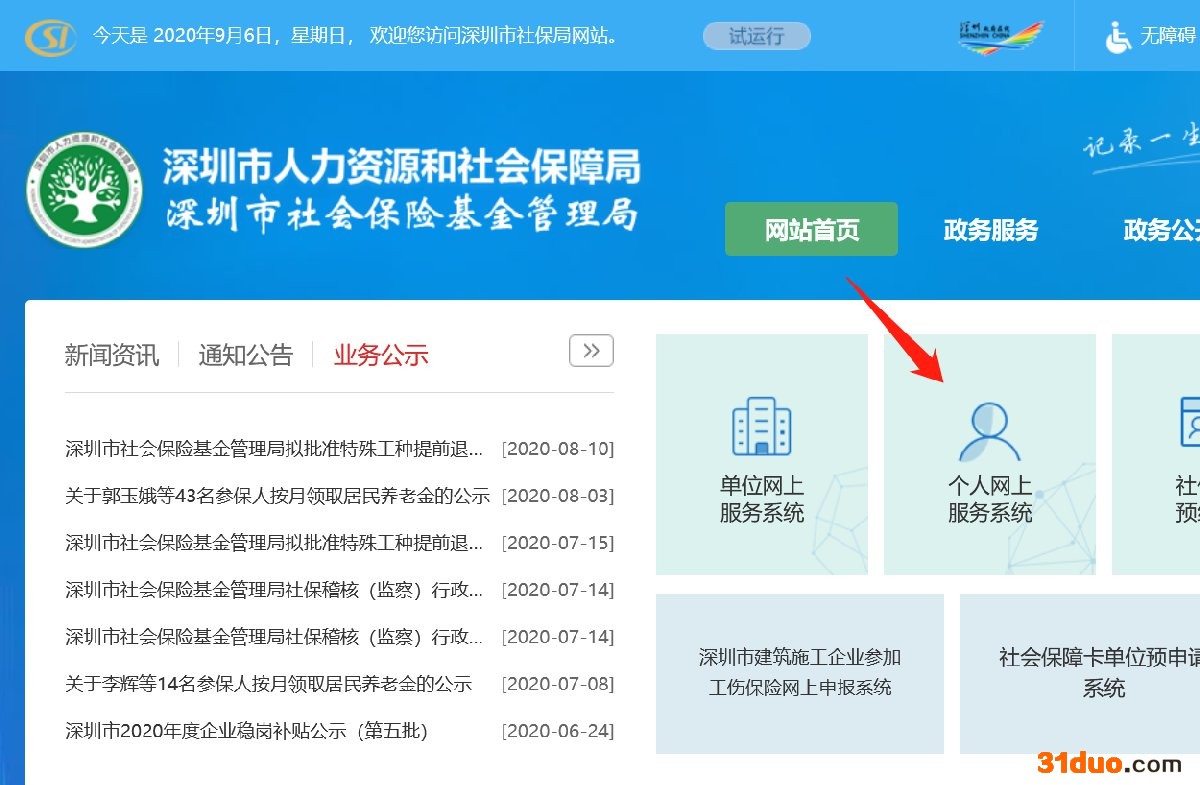Open 个人网上服务系统 person icon
The height and width of the screenshot is (785, 1200).
coord(989,431)
